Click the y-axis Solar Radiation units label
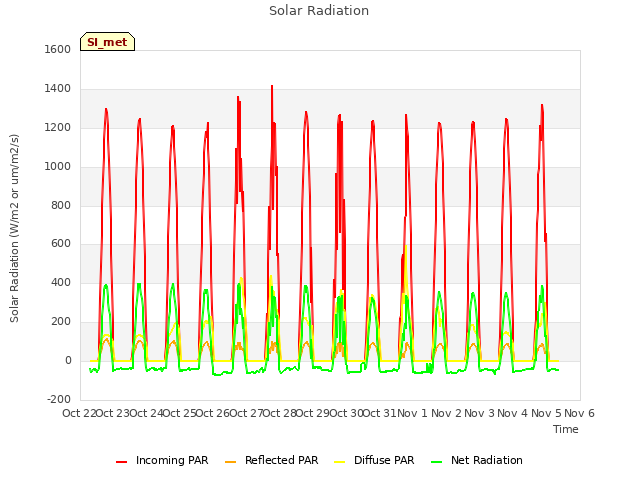The width and height of the screenshot is (640, 480). tap(14, 228)
